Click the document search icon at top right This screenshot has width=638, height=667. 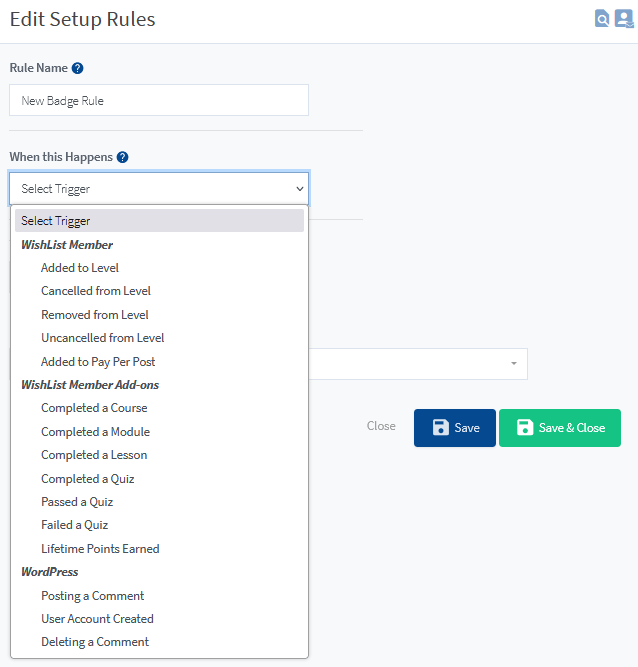point(602,19)
